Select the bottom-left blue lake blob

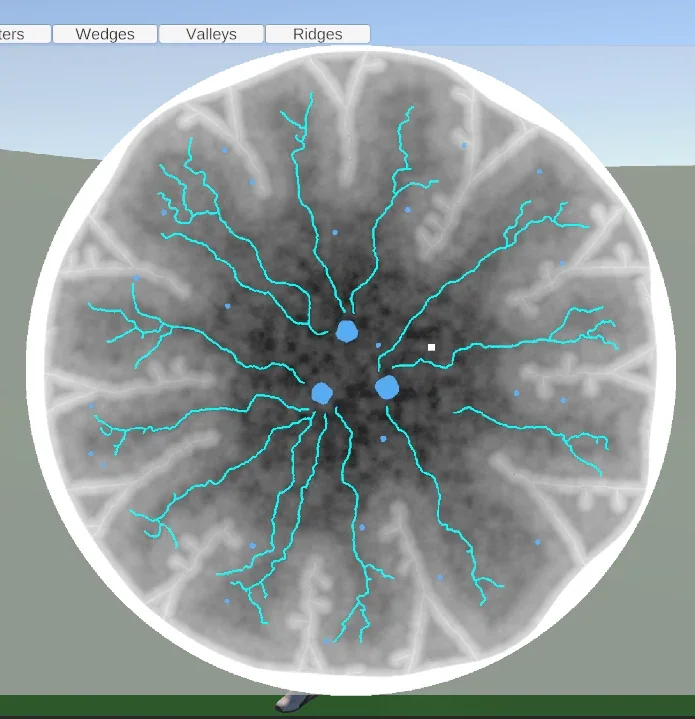coord(322,393)
